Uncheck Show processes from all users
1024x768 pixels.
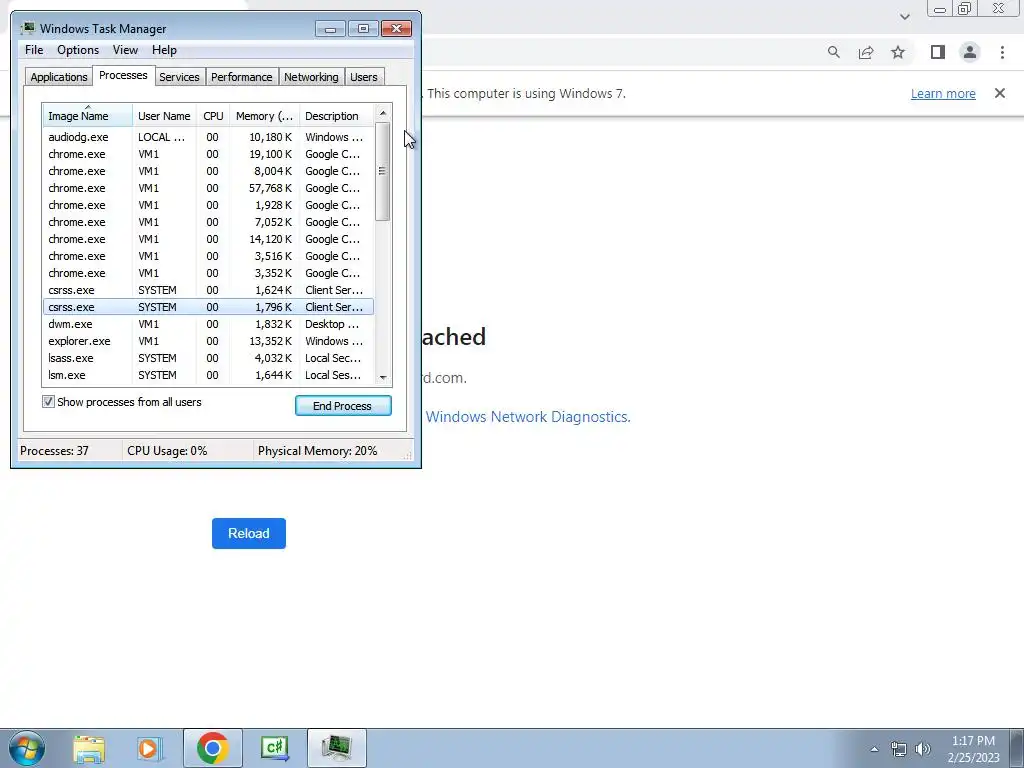[48, 402]
